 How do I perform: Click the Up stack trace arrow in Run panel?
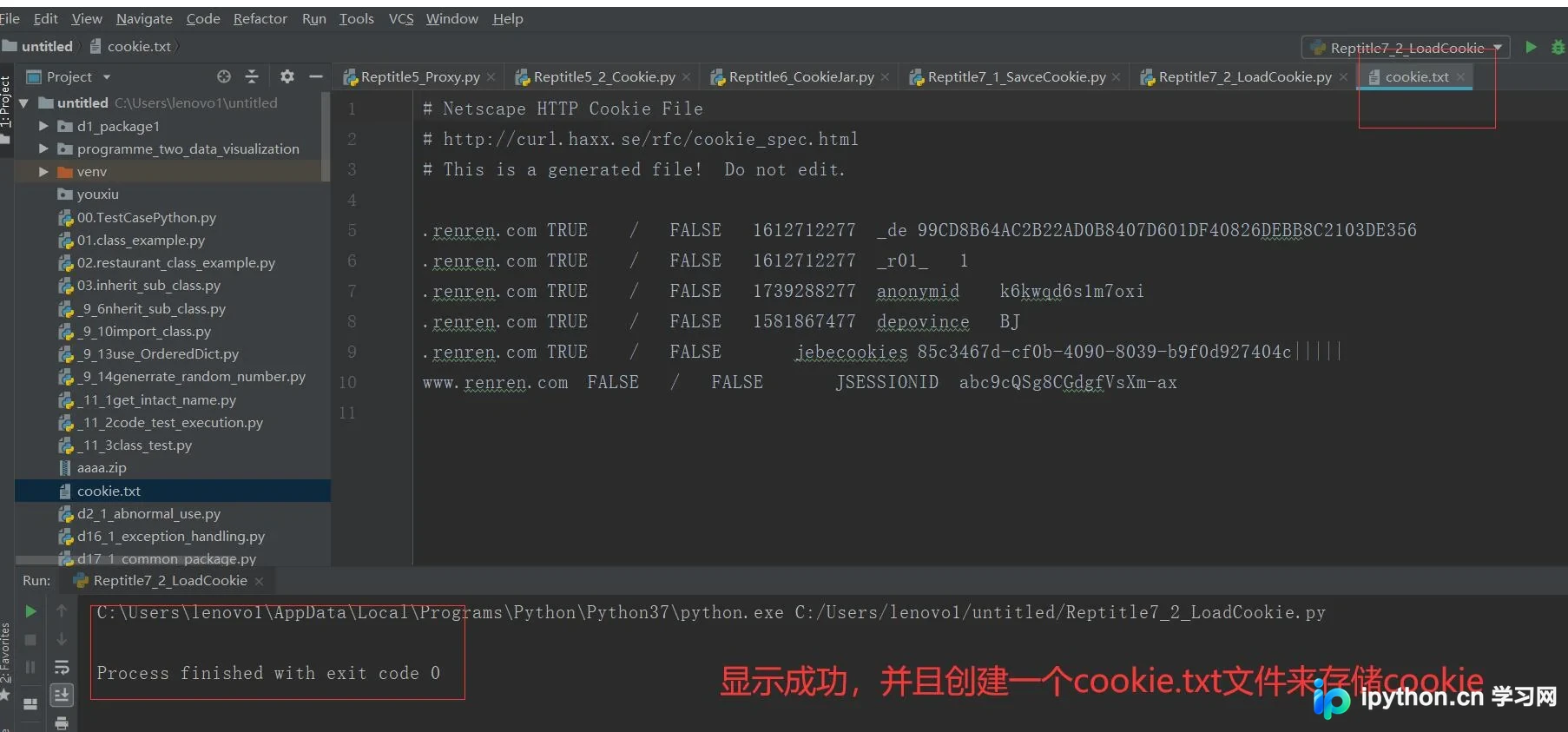click(x=62, y=611)
